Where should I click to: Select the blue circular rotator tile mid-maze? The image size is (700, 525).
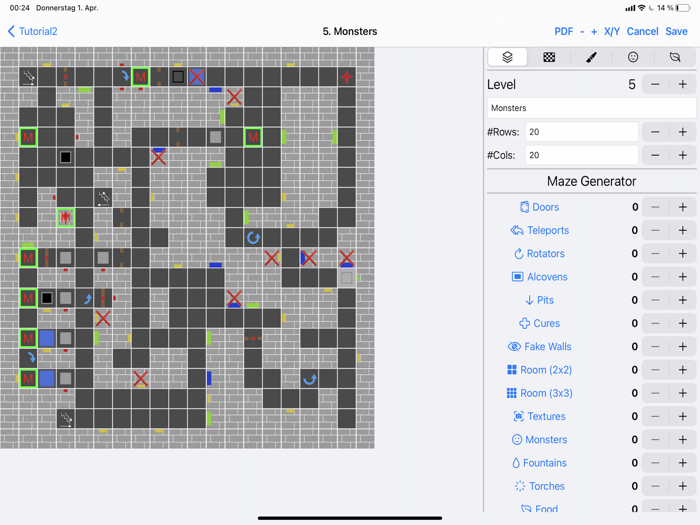pyautogui.click(x=253, y=238)
